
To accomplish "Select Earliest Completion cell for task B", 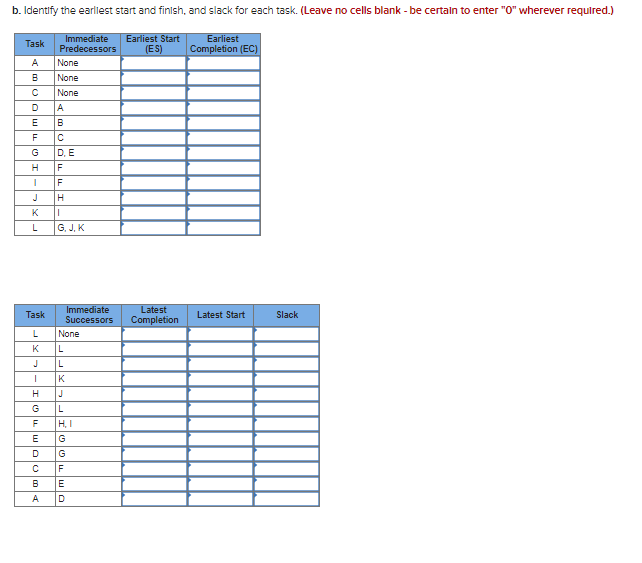I will coord(224,78).
